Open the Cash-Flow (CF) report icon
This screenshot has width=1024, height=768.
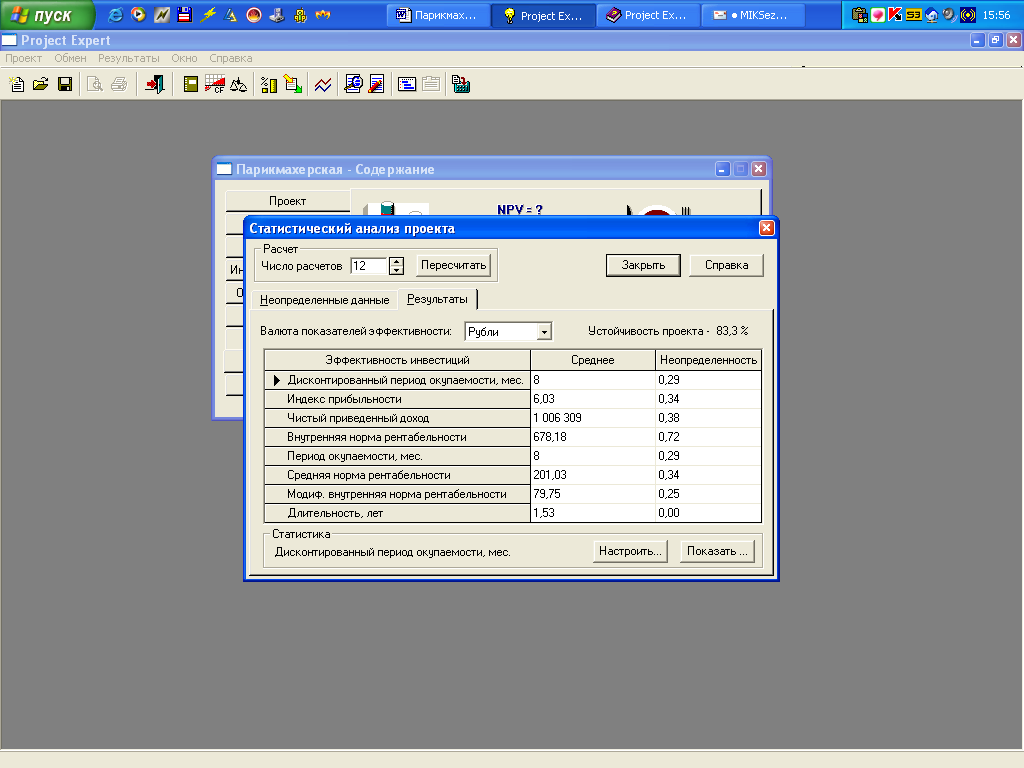[x=214, y=84]
